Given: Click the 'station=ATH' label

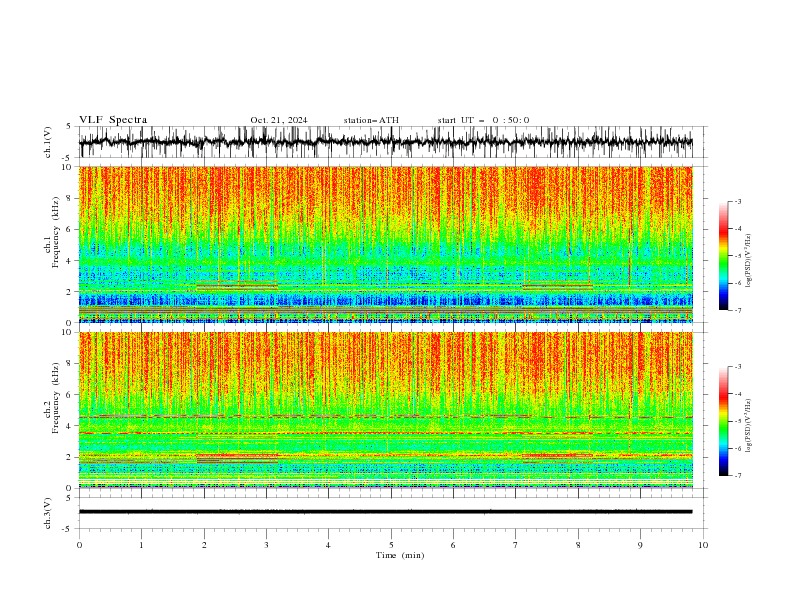Looking at the screenshot, I should tap(371, 120).
